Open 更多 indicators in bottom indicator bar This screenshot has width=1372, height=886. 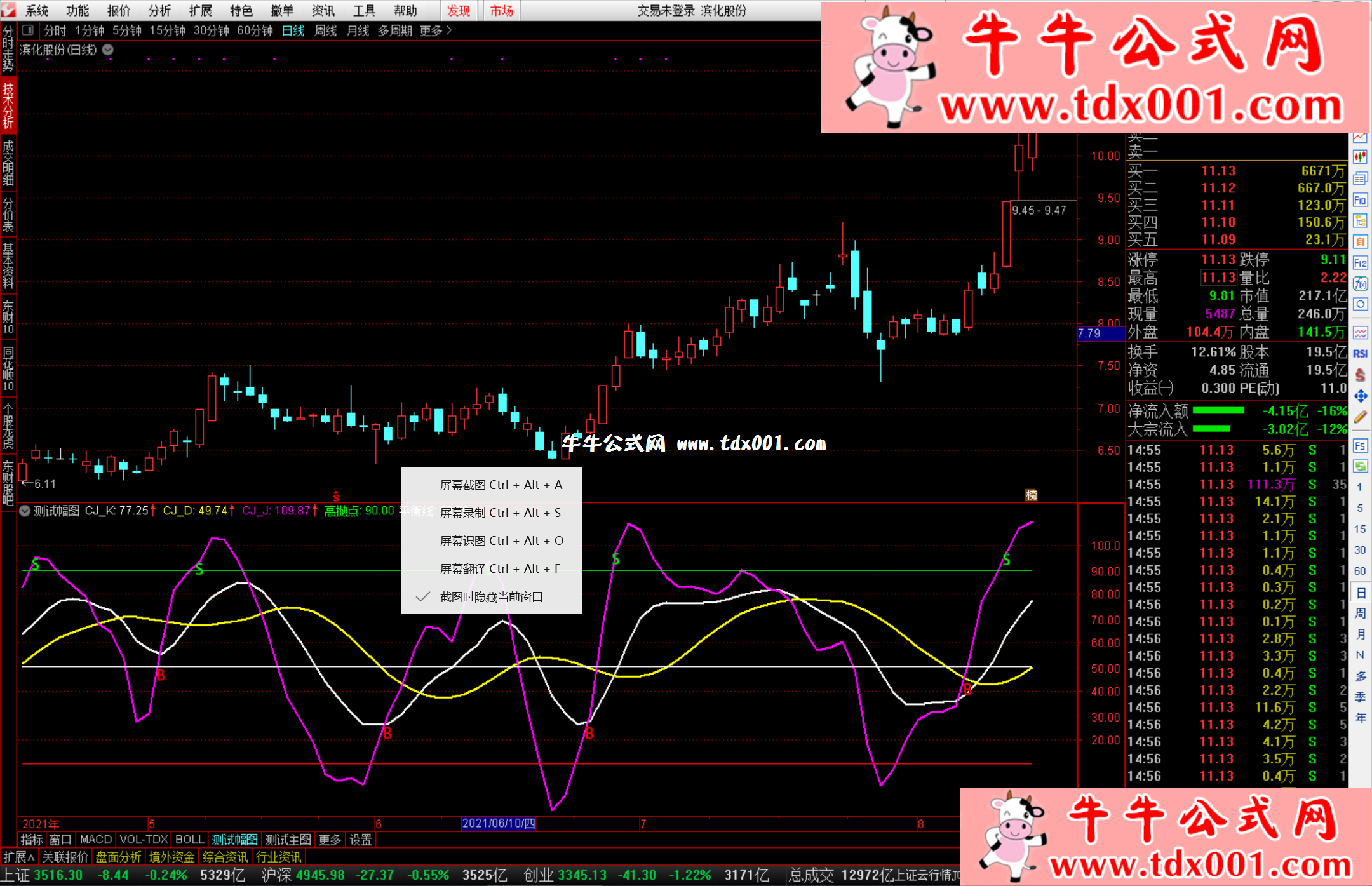[330, 840]
